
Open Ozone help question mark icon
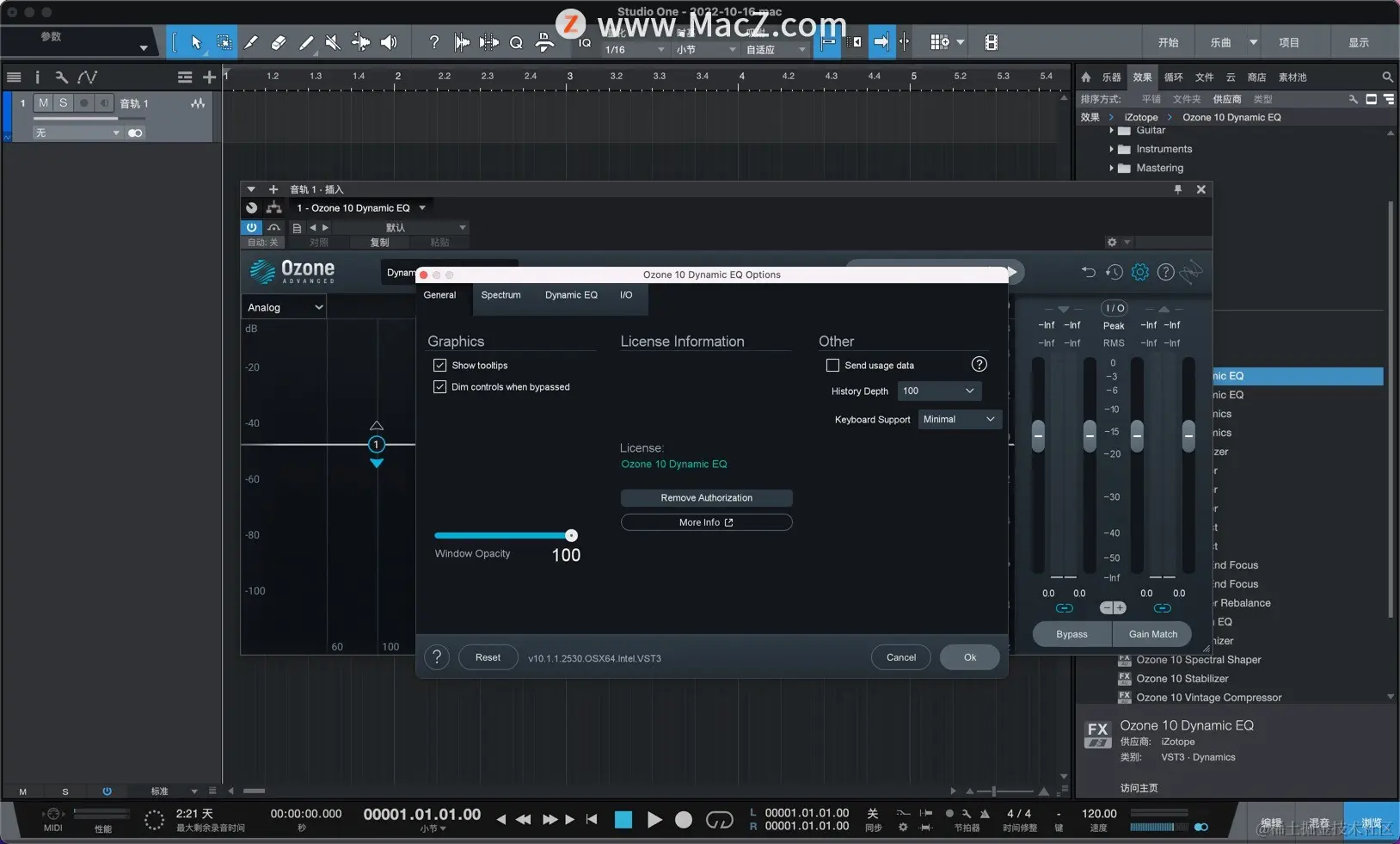pos(1165,272)
